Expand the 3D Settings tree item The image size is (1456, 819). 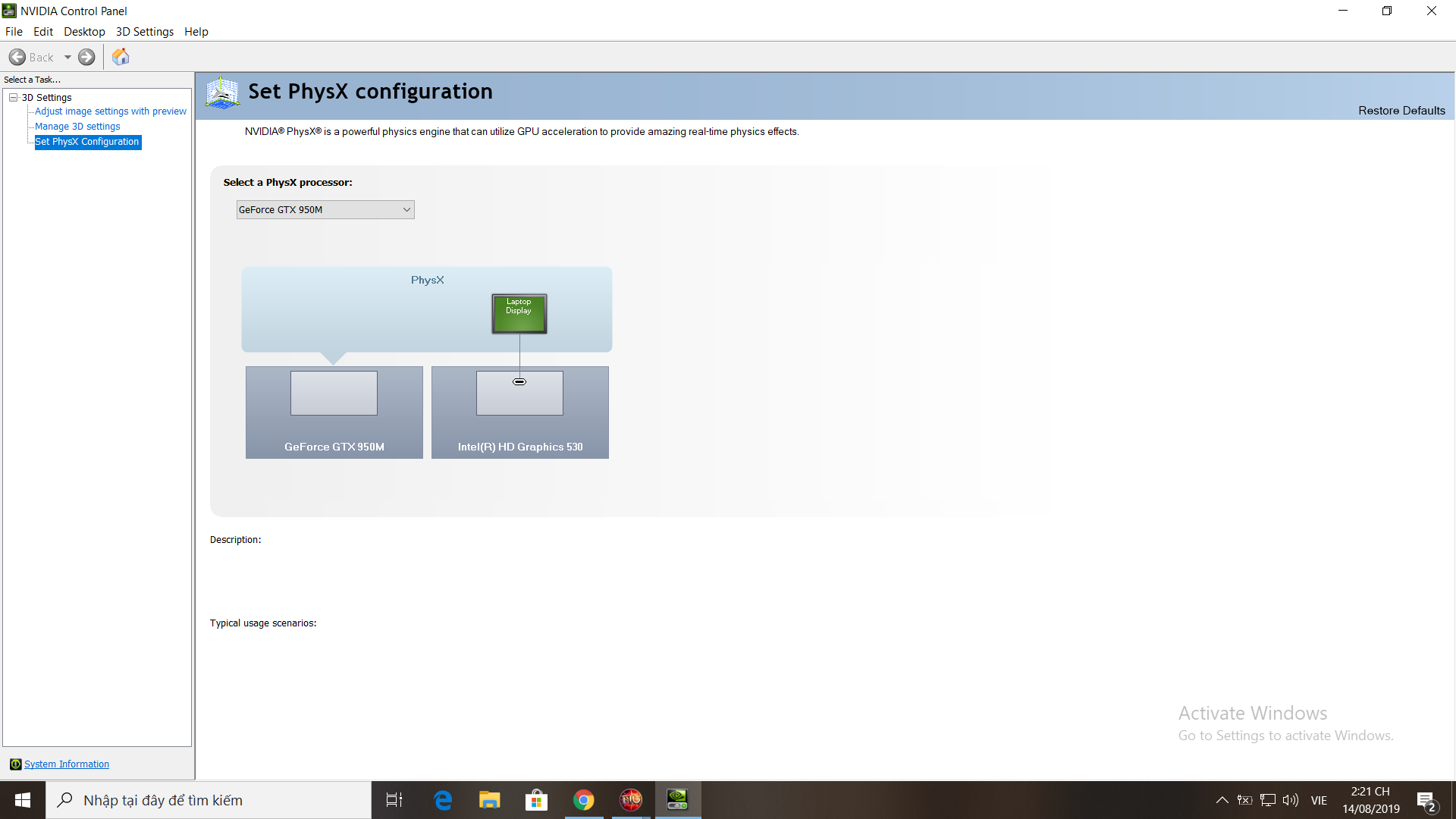(x=14, y=97)
